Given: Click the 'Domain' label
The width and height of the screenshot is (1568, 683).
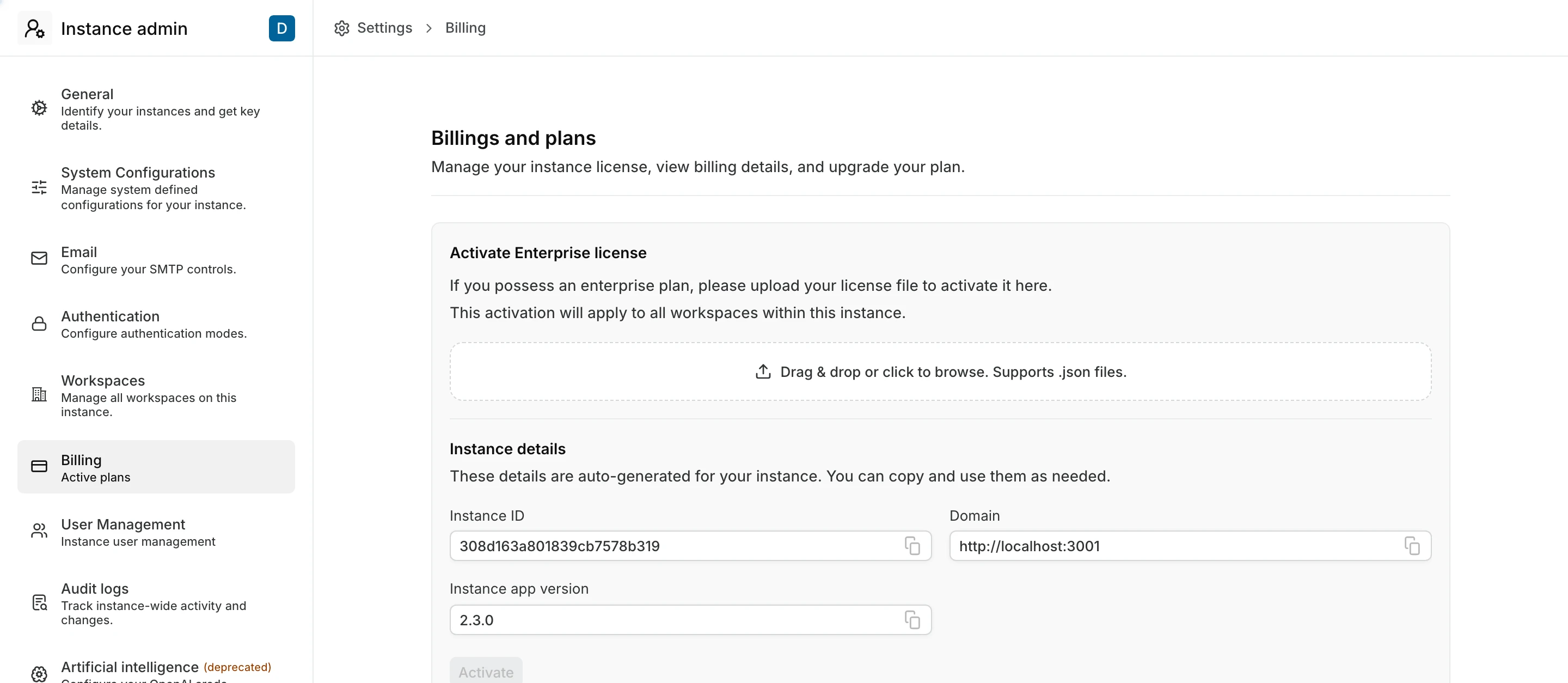Looking at the screenshot, I should pos(975,516).
